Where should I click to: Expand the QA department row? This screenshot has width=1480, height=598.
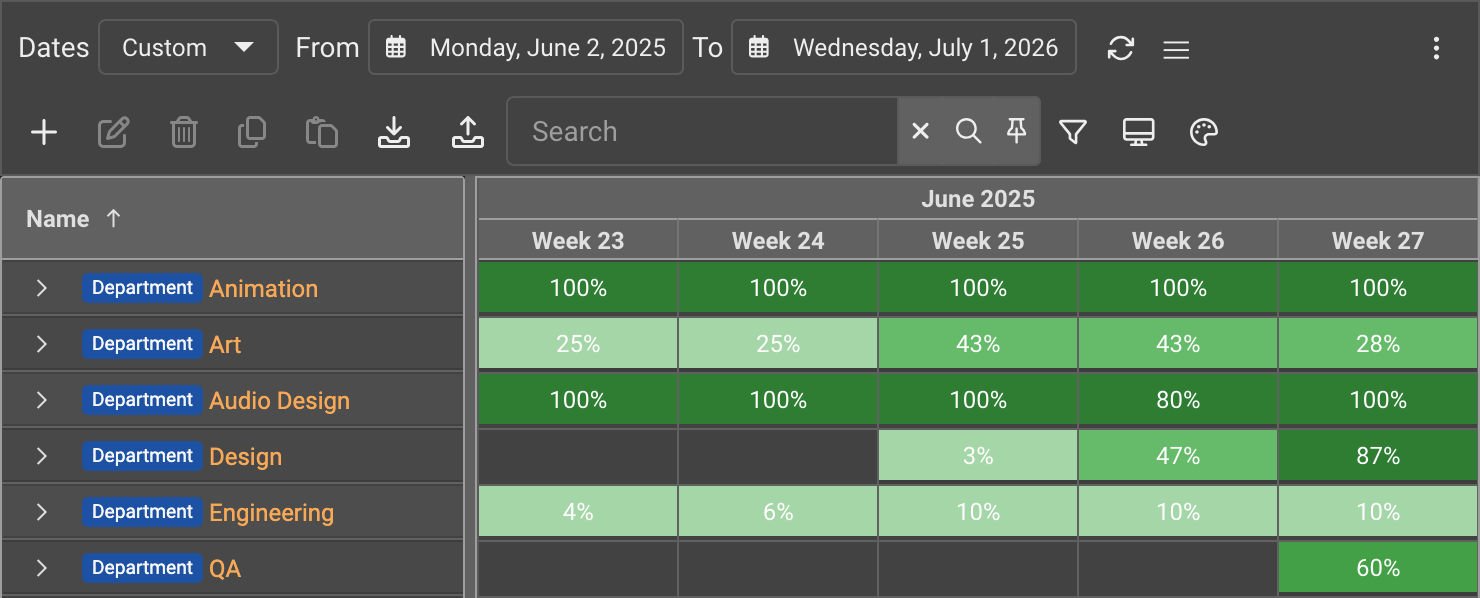click(x=41, y=568)
